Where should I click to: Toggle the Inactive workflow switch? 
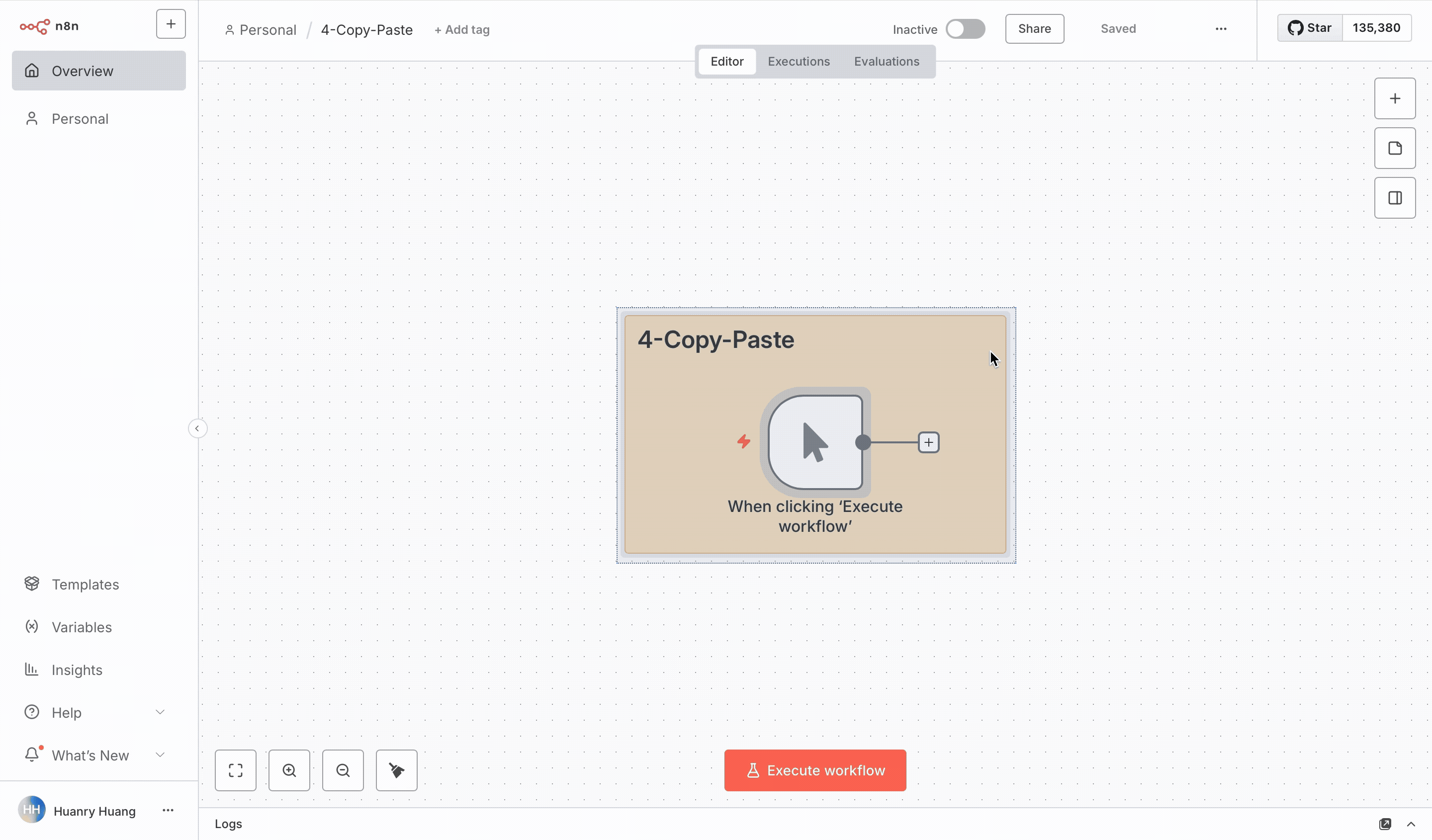click(x=966, y=29)
